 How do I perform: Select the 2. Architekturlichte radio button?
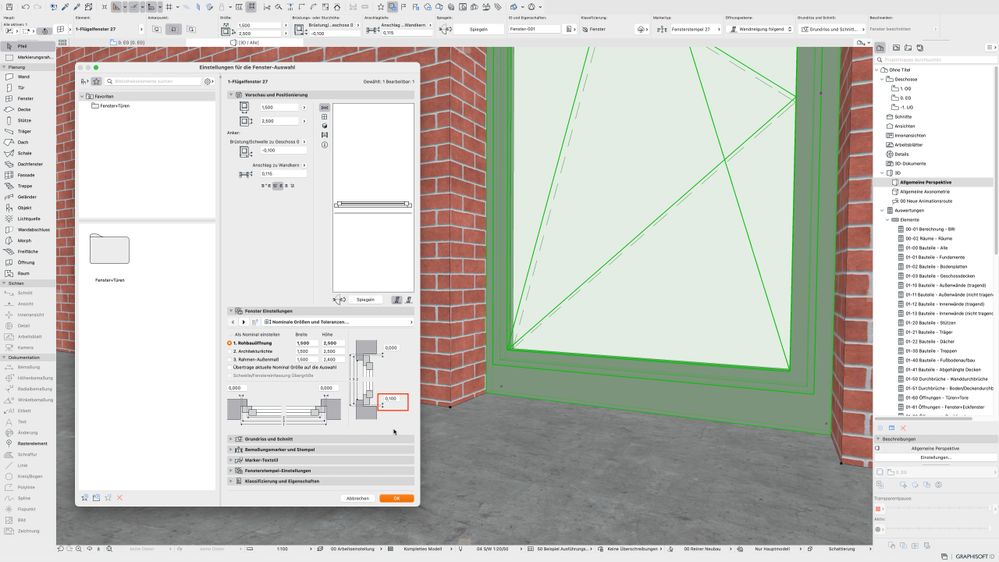230,351
